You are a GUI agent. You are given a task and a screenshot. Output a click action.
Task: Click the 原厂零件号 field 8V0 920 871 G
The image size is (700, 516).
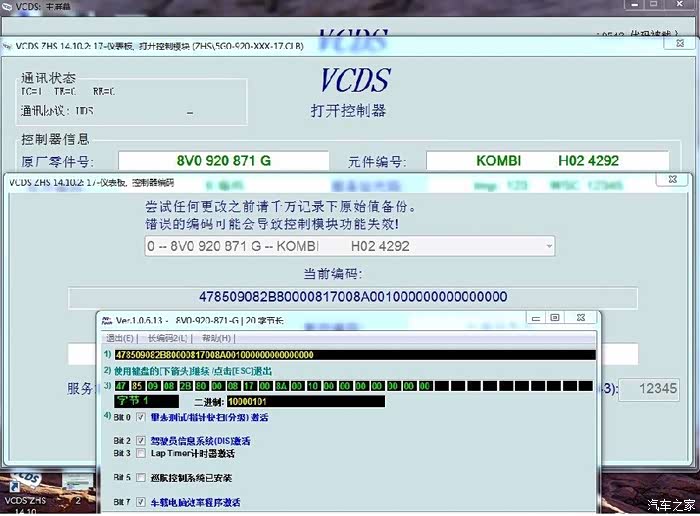click(224, 161)
